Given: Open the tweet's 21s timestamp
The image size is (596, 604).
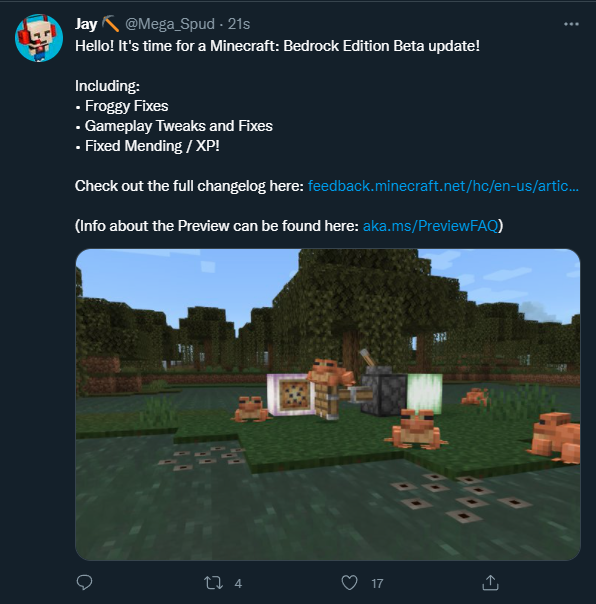Looking at the screenshot, I should (239, 24).
